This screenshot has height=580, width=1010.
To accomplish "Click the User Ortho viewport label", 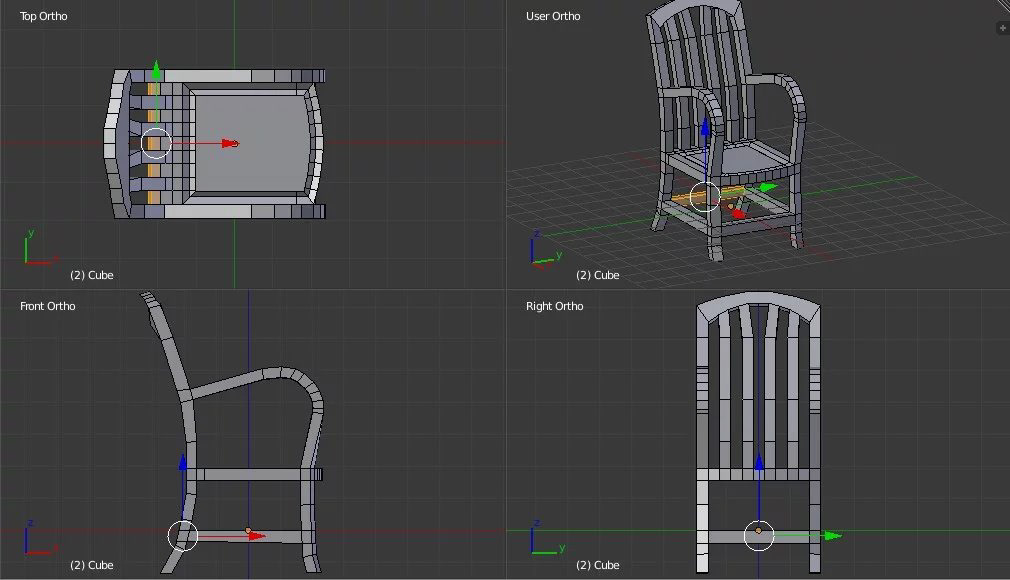I will click(x=553, y=16).
